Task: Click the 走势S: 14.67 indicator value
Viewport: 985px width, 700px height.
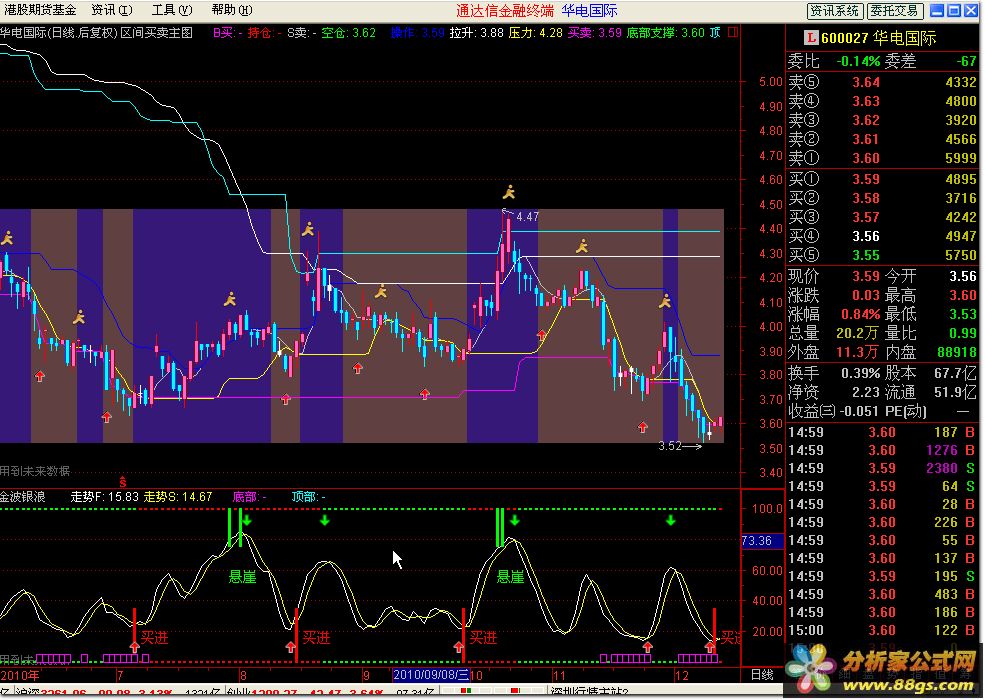Action: click(x=178, y=497)
